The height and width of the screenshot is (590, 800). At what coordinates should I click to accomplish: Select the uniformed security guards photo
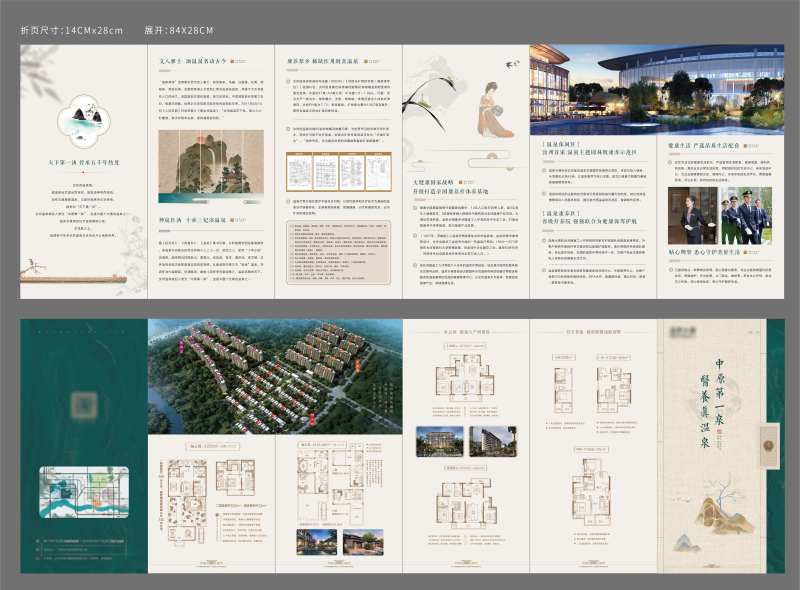point(747,216)
